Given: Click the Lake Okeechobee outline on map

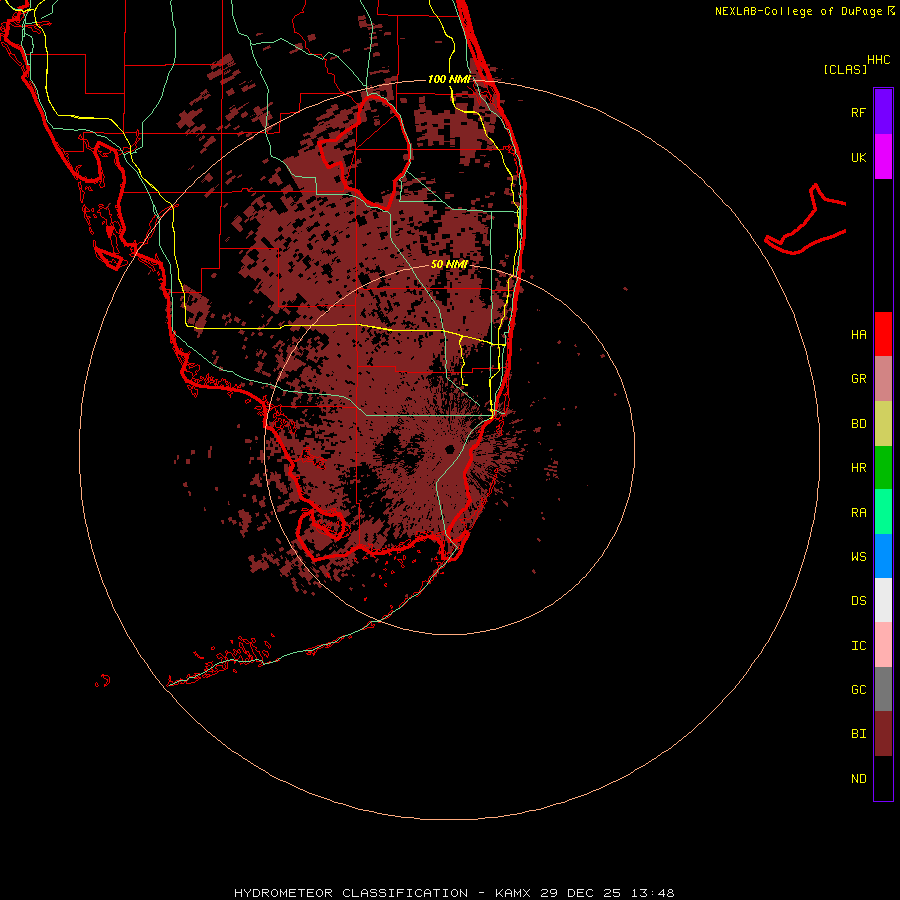Looking at the screenshot, I should pos(364,152).
